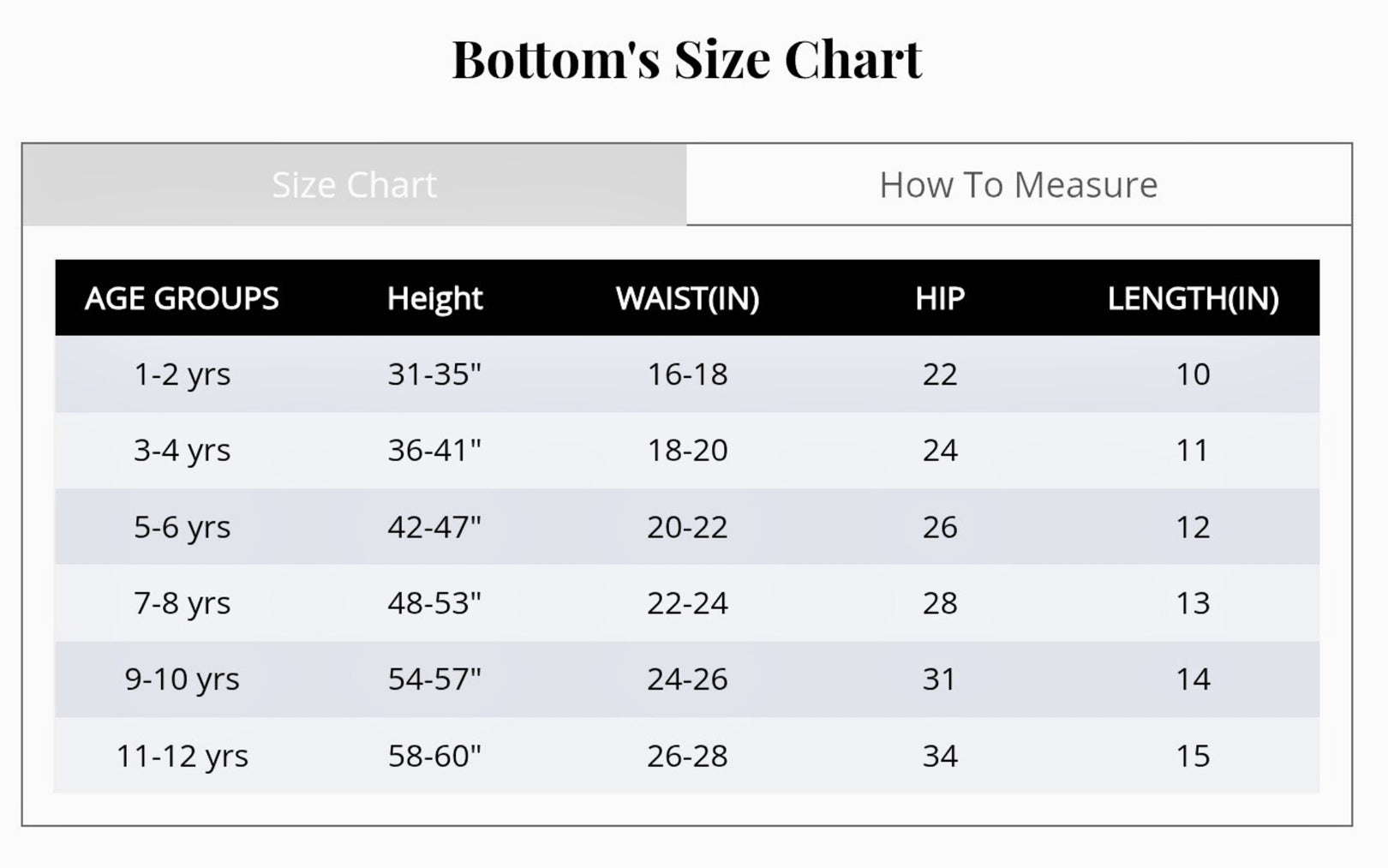Click the 31-35" height value
The image size is (1388, 868).
pos(434,374)
